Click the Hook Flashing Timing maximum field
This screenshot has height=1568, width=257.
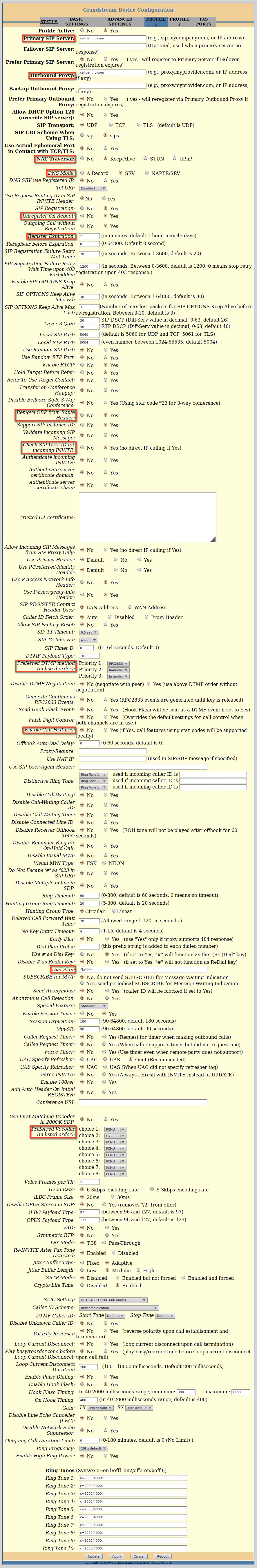241,1392
